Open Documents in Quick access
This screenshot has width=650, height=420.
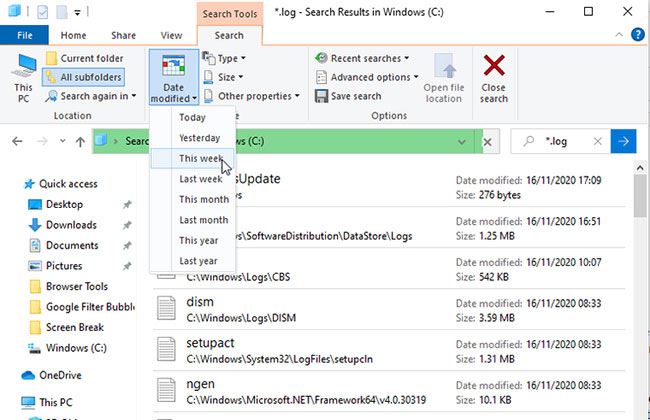tap(63, 245)
